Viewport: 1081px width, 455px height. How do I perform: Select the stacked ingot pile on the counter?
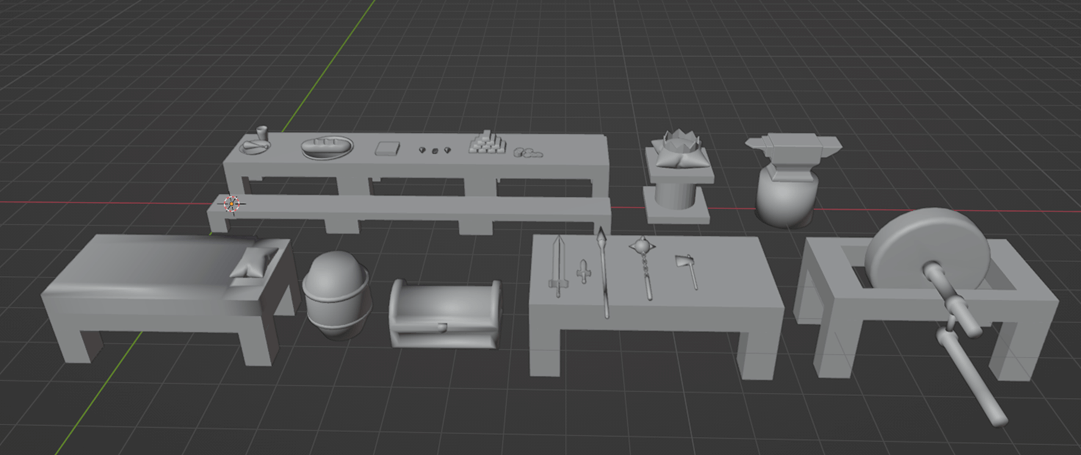pyautogui.click(x=486, y=143)
